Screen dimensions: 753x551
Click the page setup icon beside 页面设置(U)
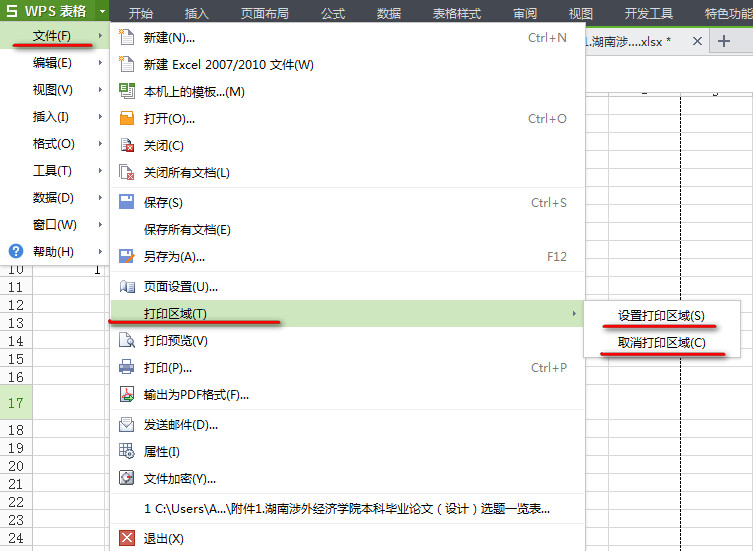pyautogui.click(x=127, y=287)
